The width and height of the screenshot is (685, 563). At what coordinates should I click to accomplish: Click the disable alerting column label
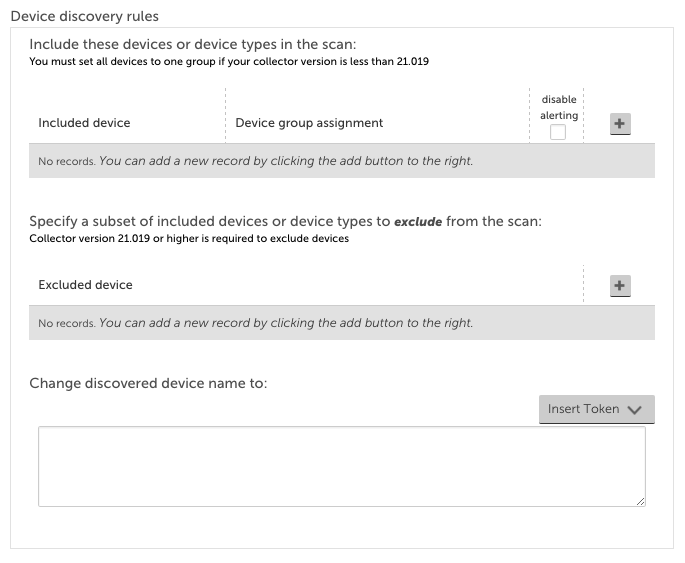[559, 107]
